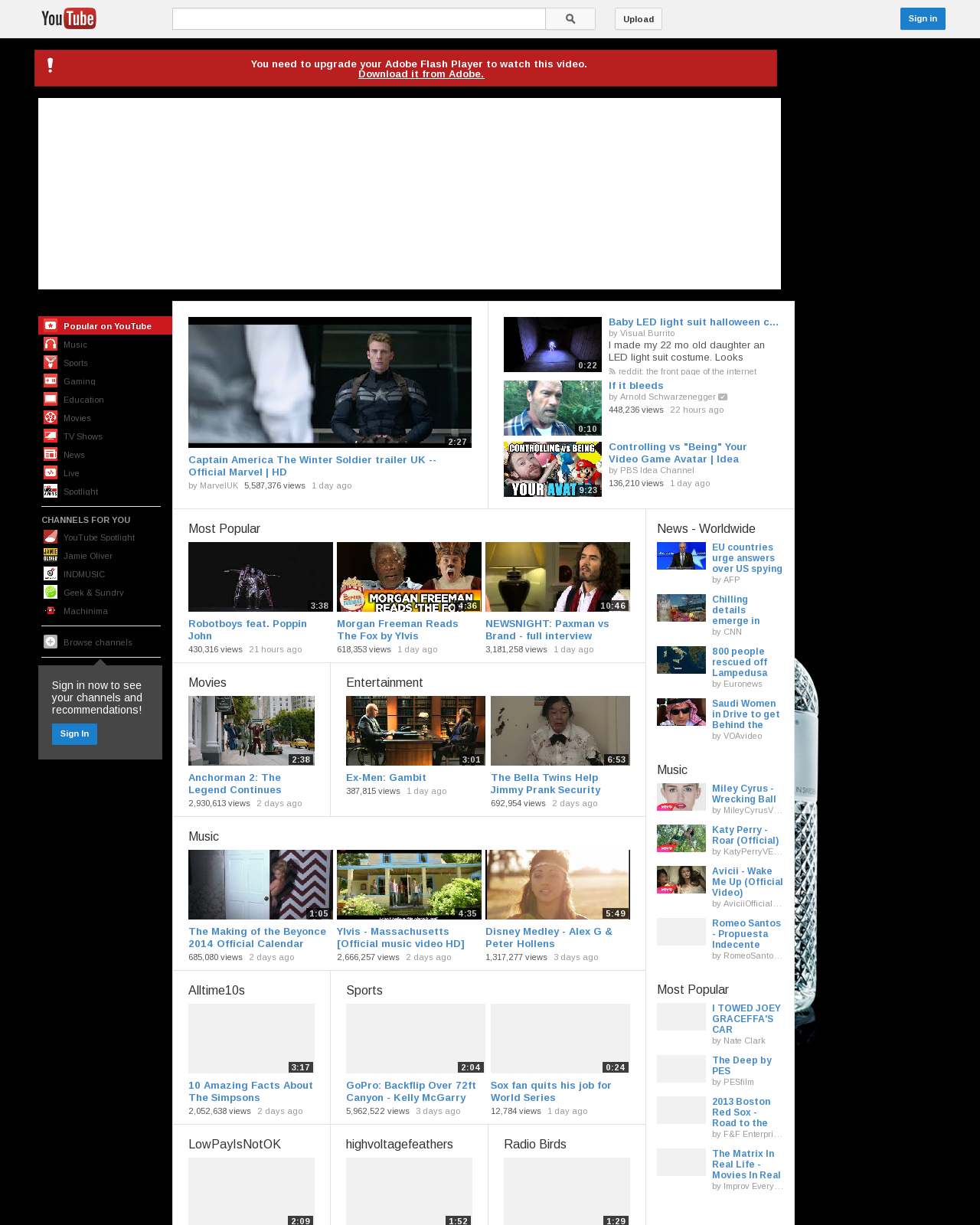Open The Deep by PES link
This screenshot has height=1225, width=980.
click(x=742, y=1066)
